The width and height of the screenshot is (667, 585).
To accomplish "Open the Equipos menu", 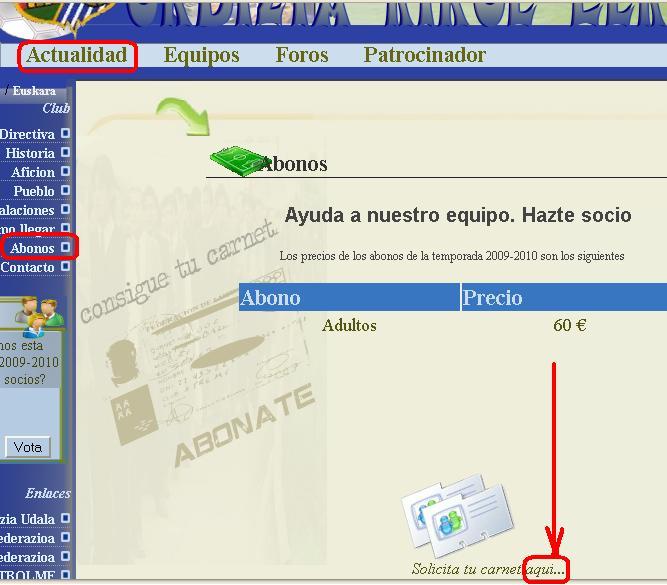I will 201,55.
